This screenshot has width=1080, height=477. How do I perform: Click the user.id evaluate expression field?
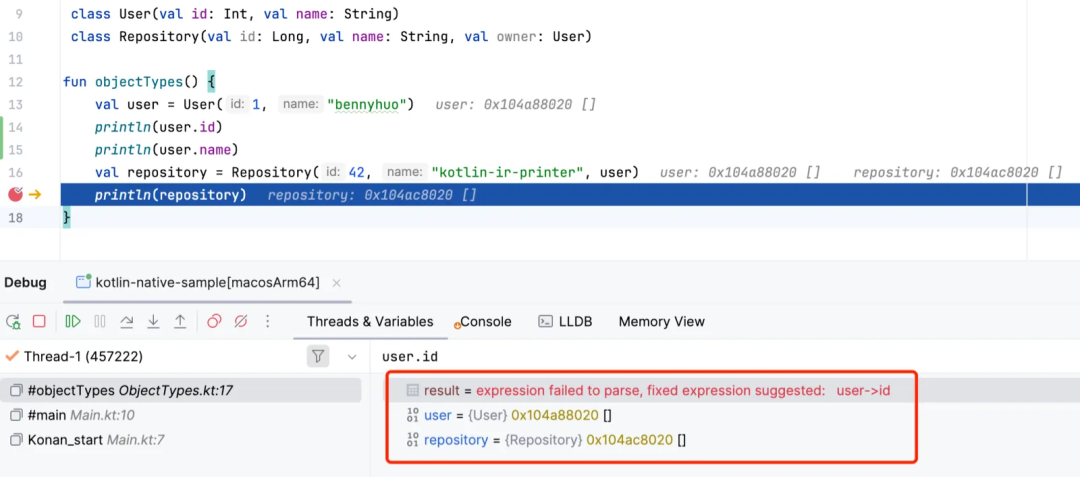pos(727,357)
